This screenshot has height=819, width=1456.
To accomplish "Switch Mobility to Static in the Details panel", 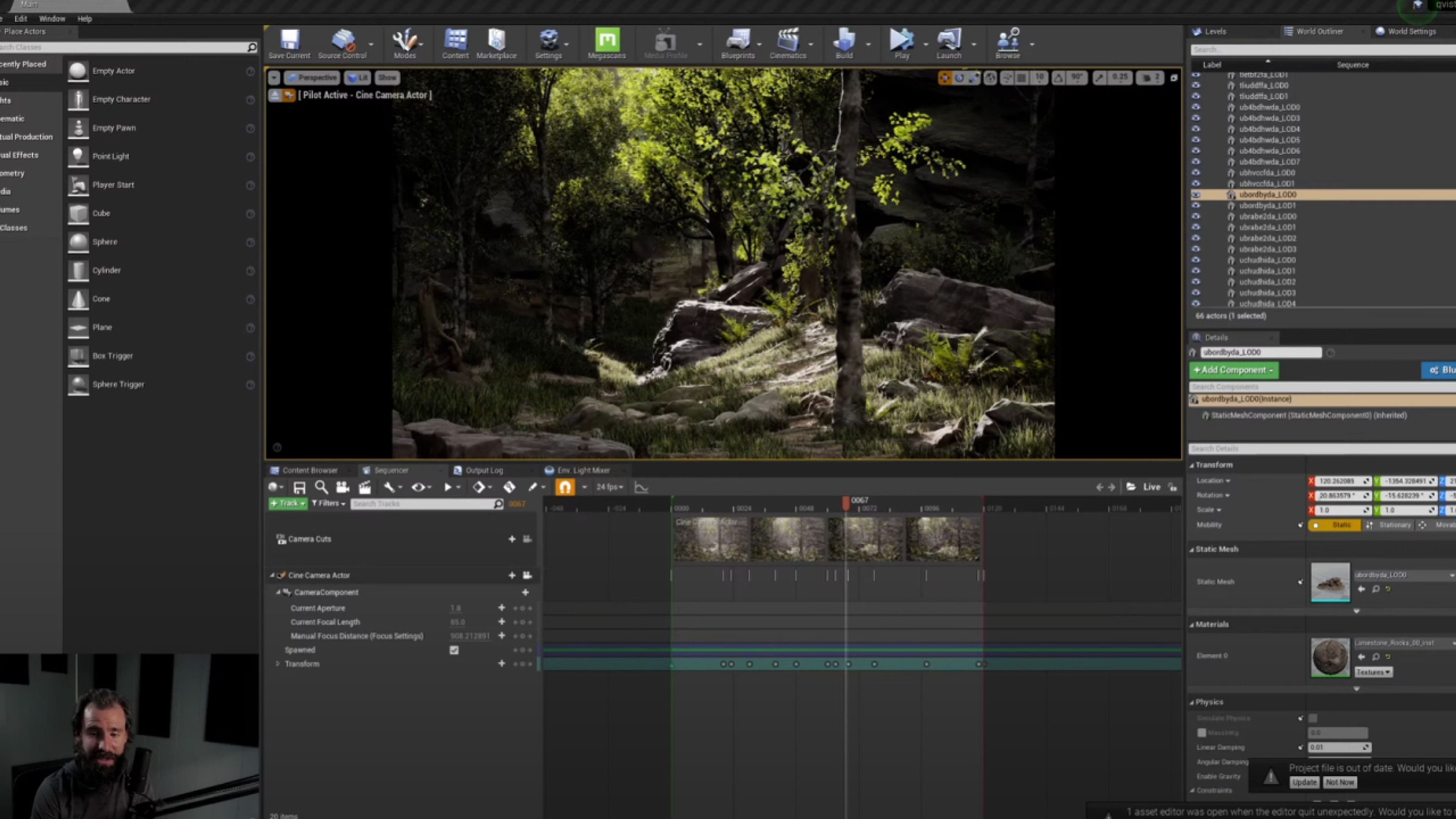I will tap(1336, 524).
